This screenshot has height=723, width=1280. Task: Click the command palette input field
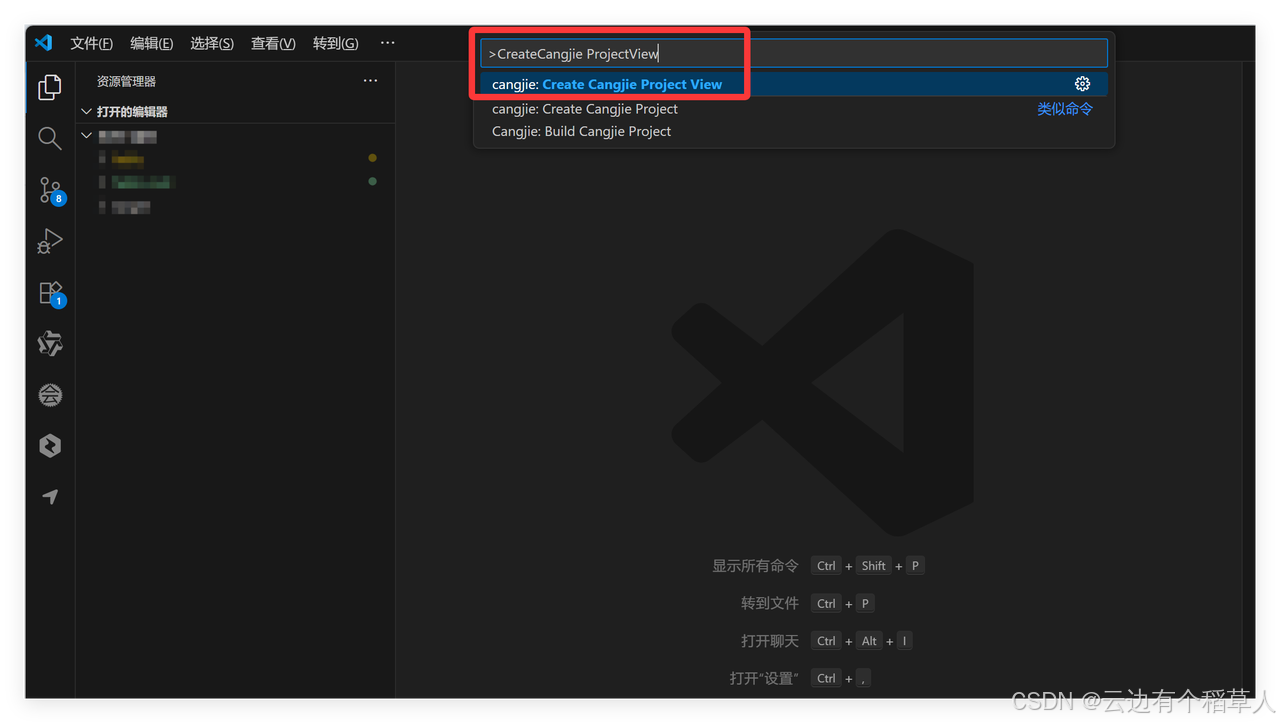[x=793, y=53]
